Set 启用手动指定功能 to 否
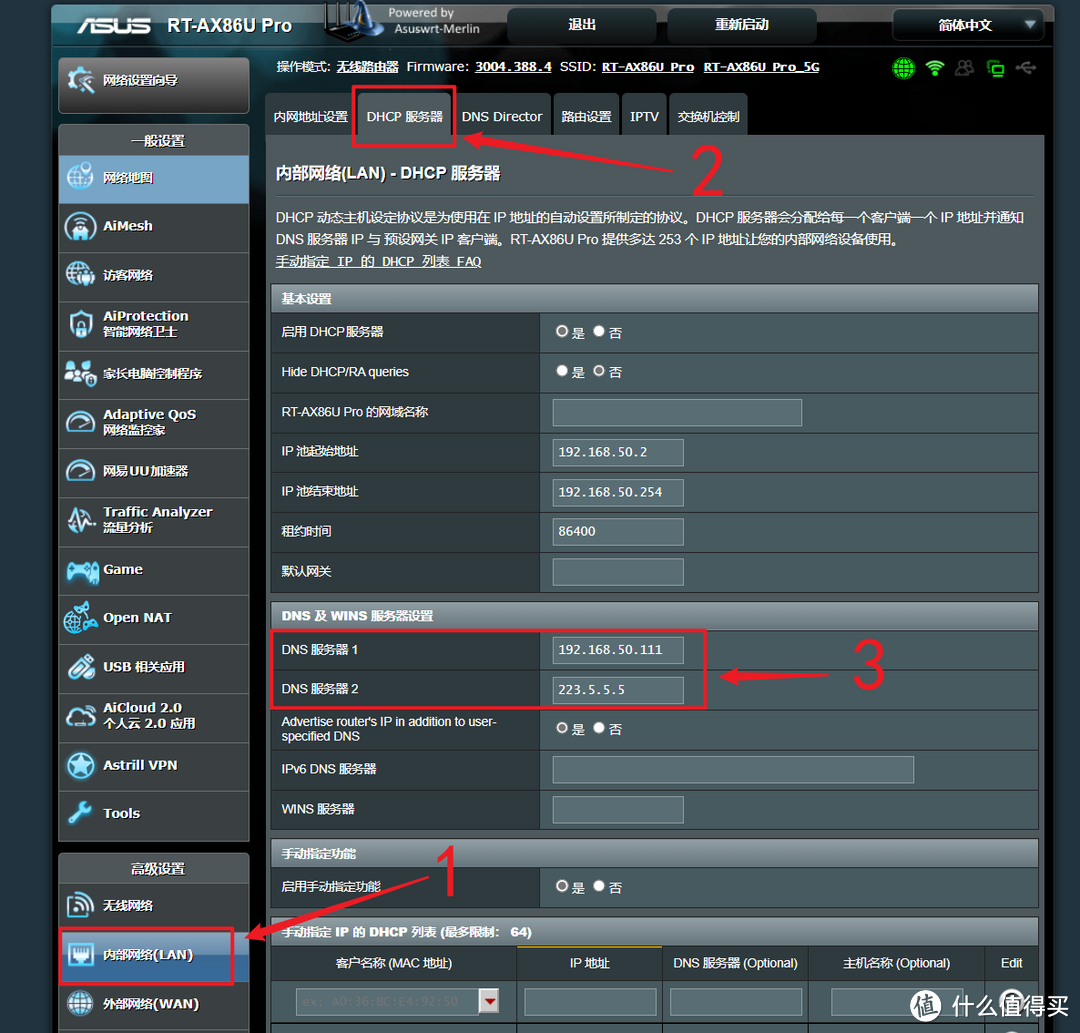Screen dimensions: 1080x1033 599,886
